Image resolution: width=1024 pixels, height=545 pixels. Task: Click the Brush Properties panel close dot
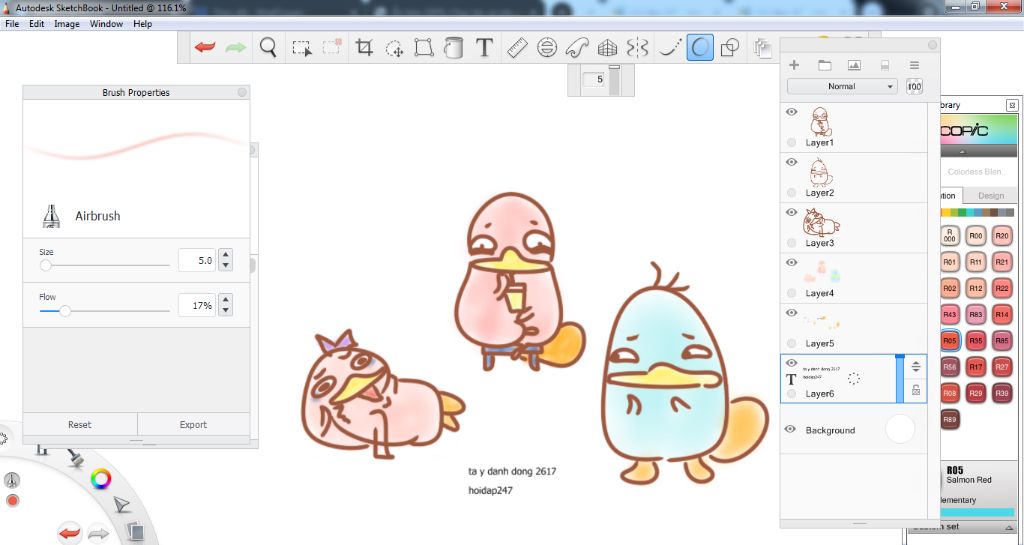242,93
